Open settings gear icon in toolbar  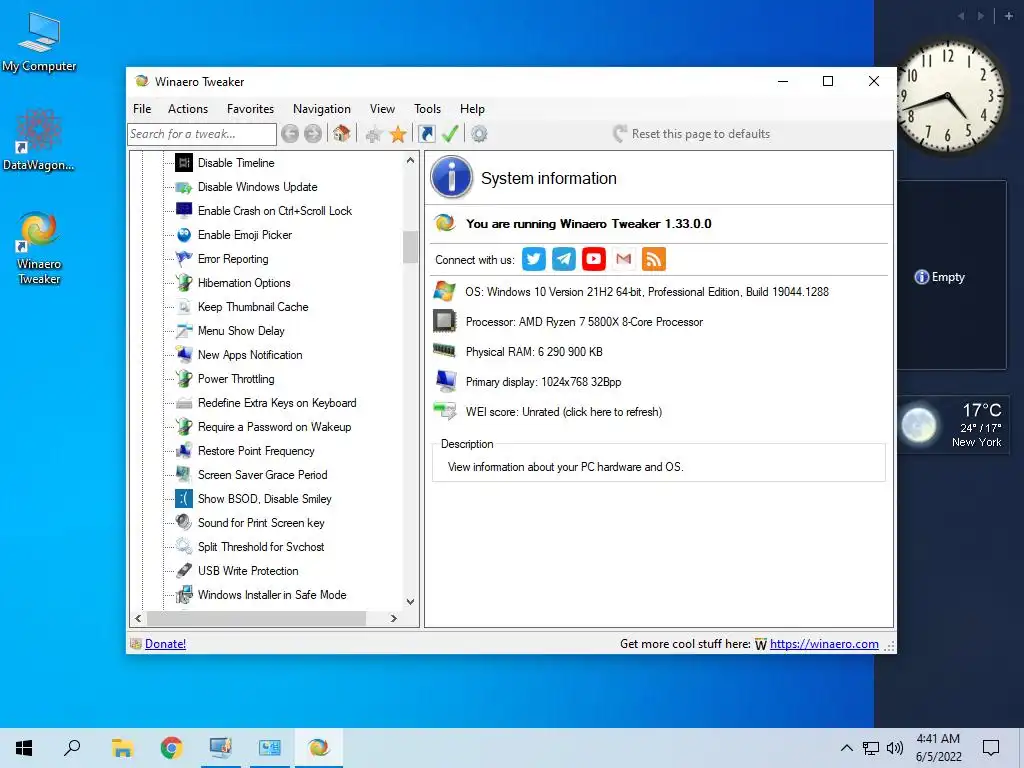tap(479, 134)
